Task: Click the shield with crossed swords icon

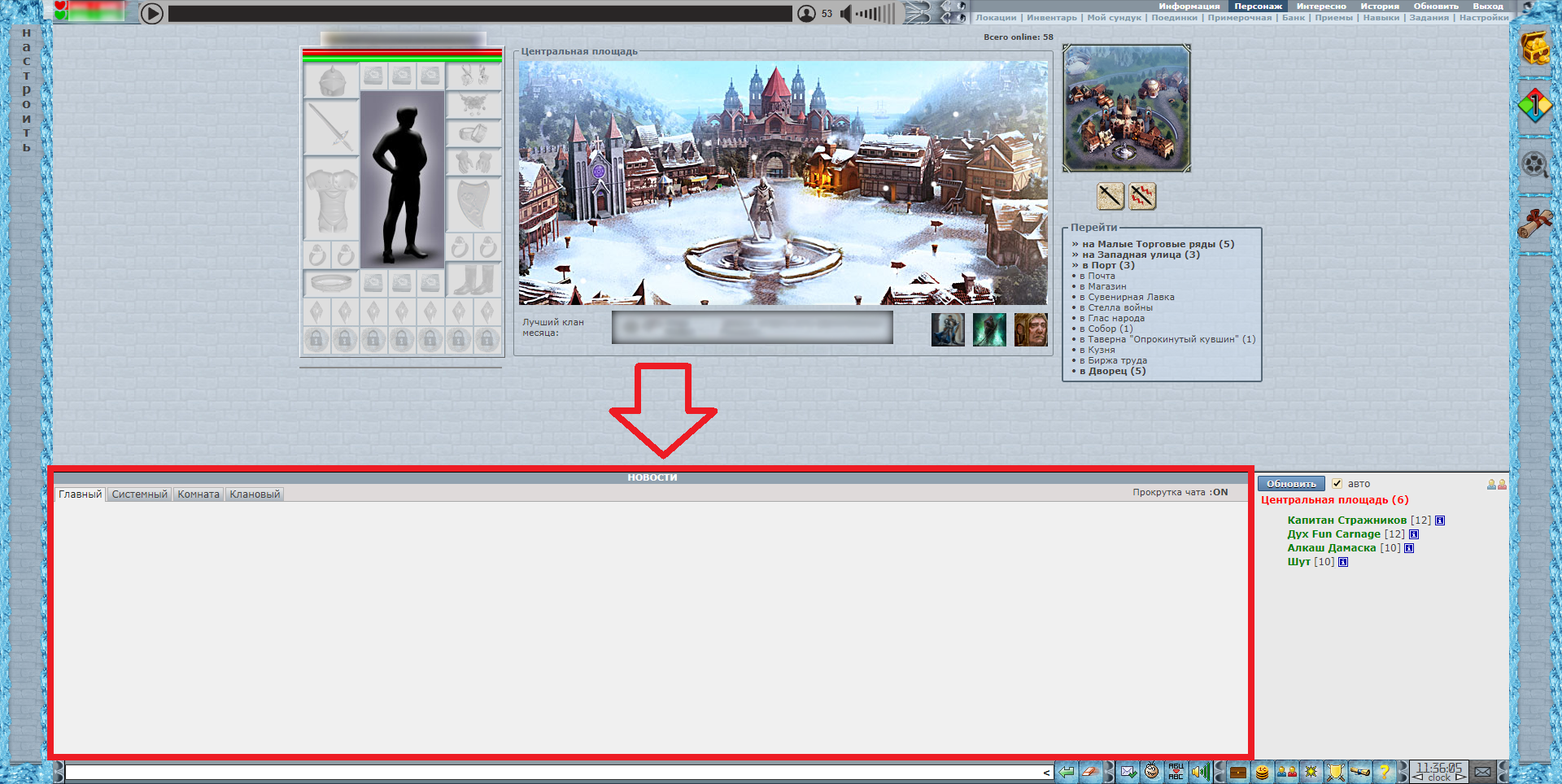Action: tap(1335, 772)
